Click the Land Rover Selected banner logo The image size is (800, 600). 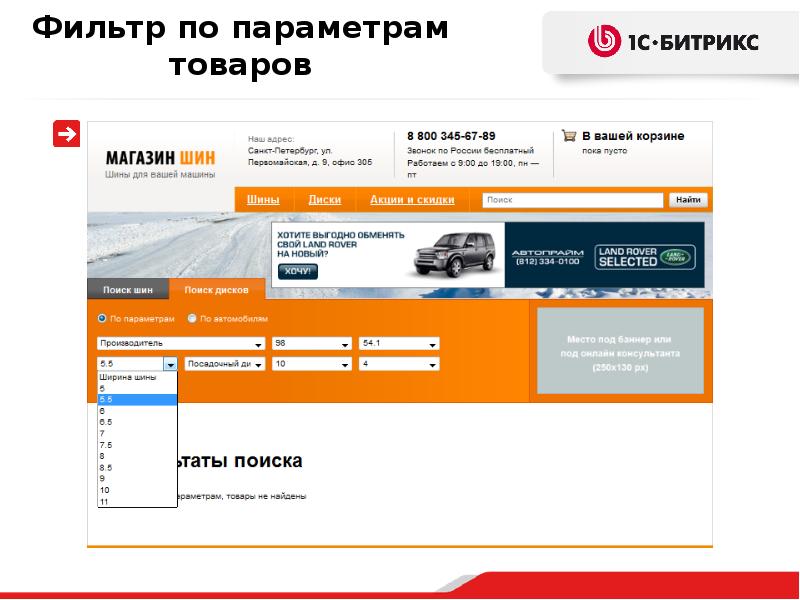(x=645, y=257)
